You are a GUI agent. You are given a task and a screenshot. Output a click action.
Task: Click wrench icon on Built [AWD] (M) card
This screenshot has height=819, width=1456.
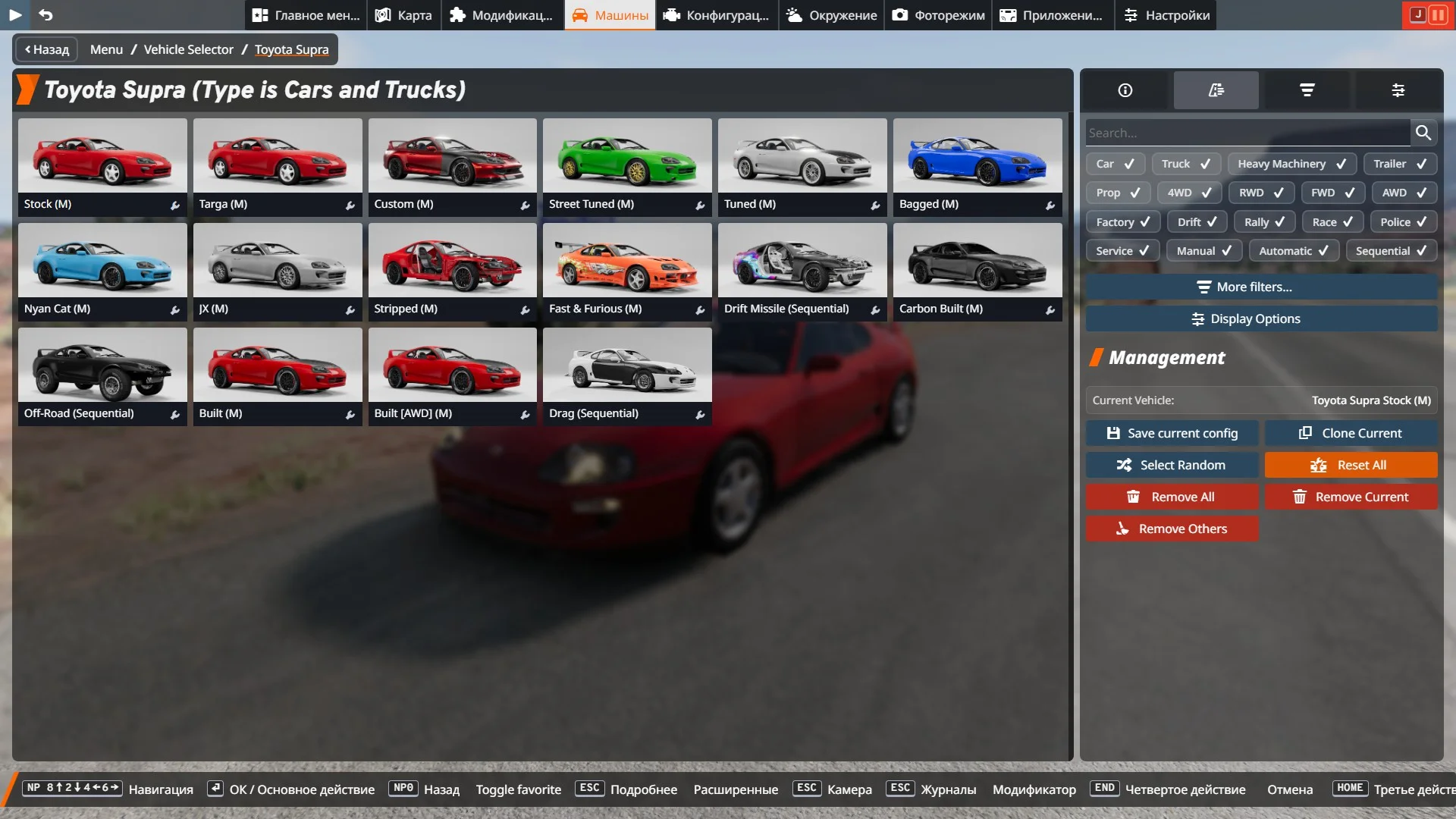coord(525,414)
